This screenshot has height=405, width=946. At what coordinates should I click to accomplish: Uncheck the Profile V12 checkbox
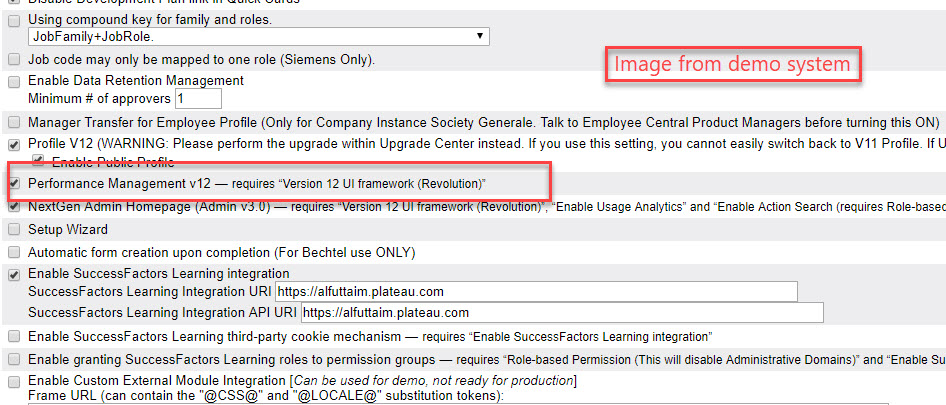(x=14, y=145)
